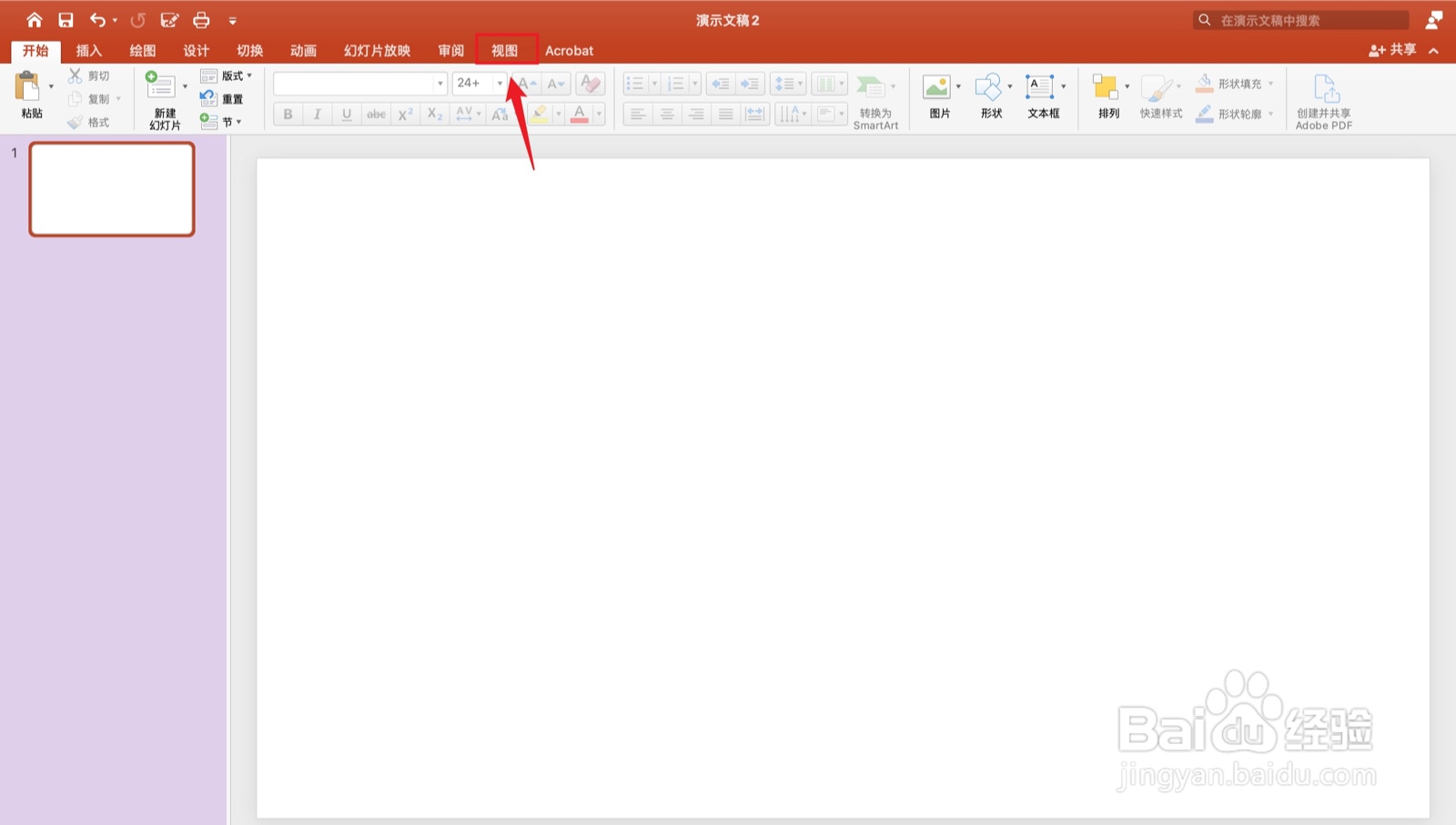Screen dimensions: 1456x825
Task: Insert a Shape using the shapes icon
Action: [988, 87]
